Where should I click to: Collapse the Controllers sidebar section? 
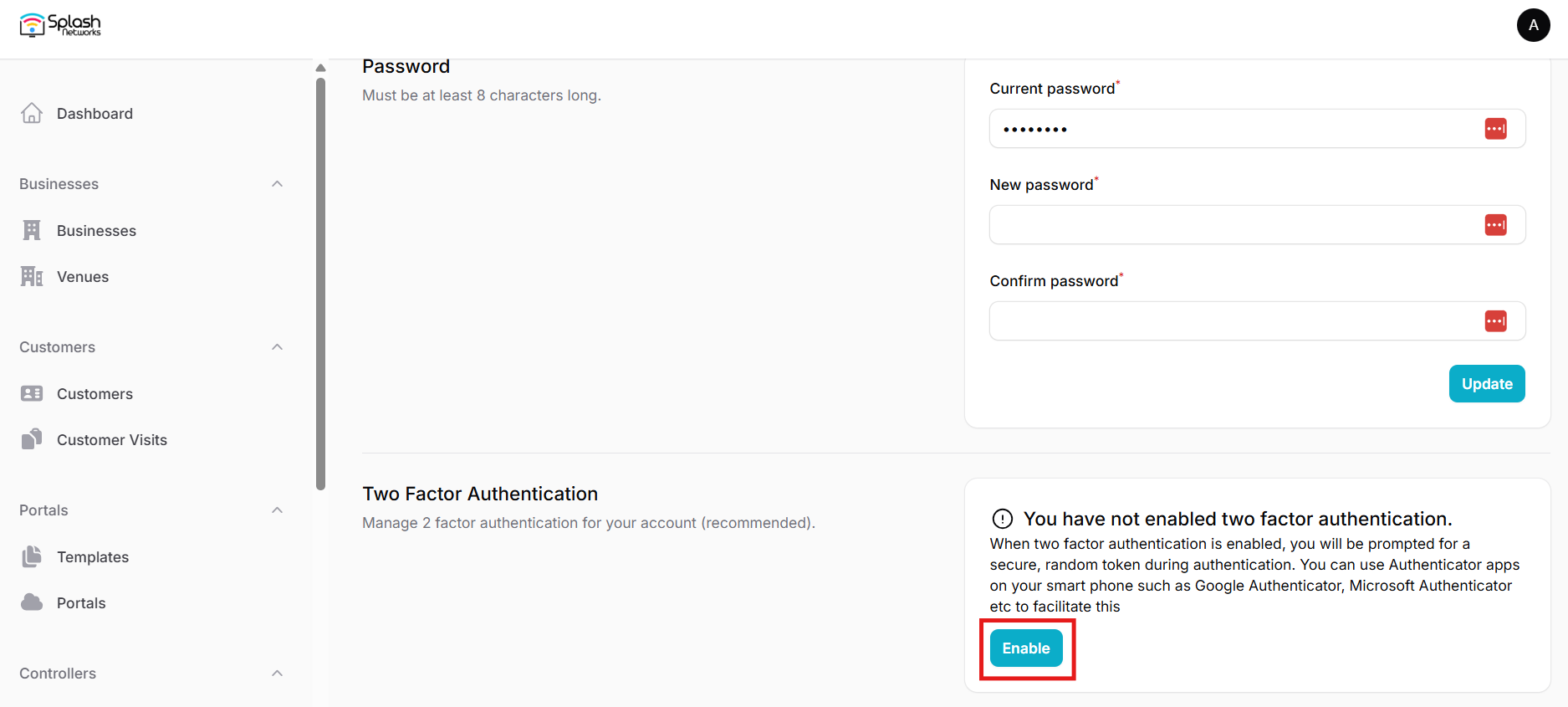(277, 674)
